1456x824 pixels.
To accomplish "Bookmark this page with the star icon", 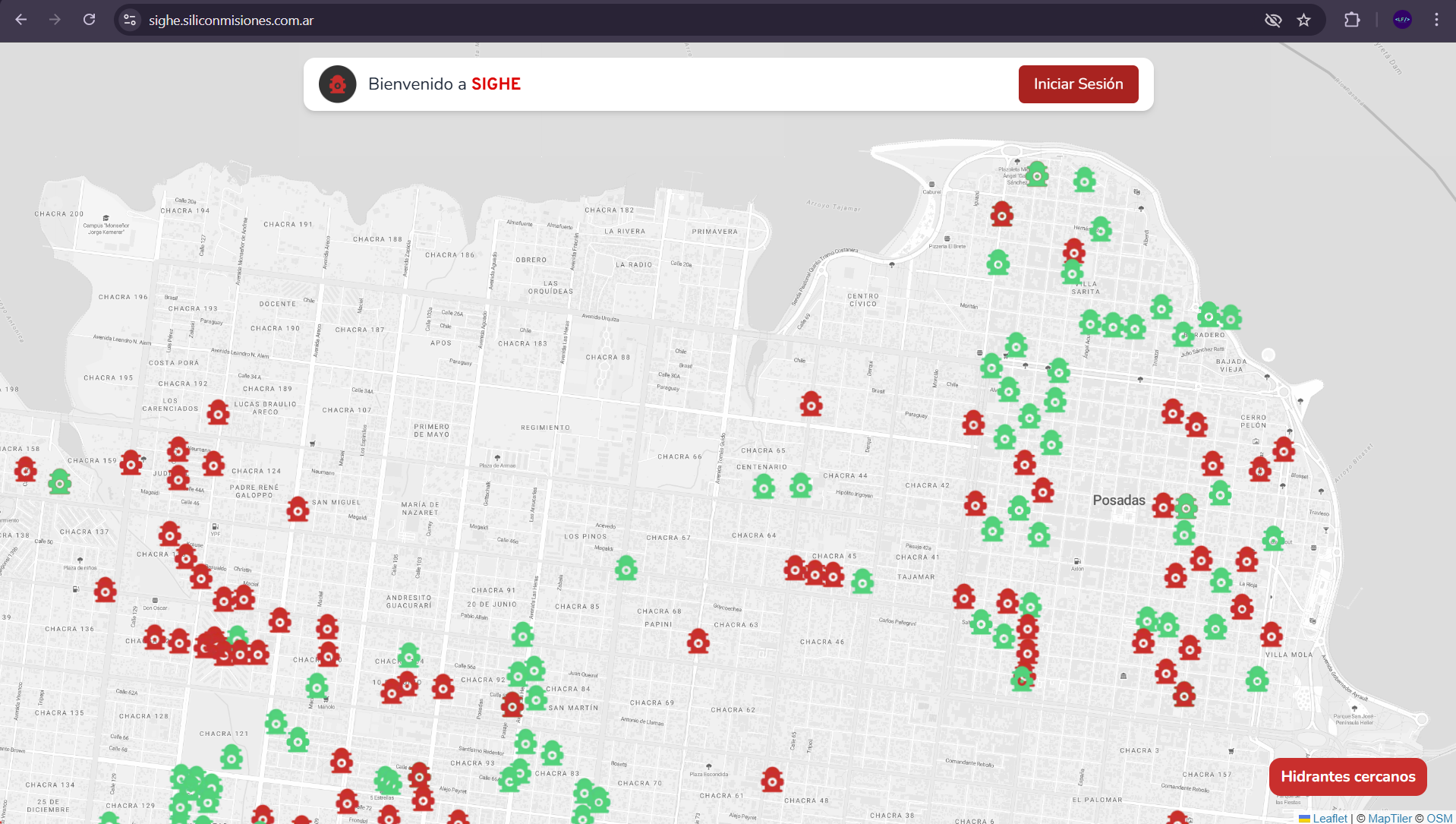I will coord(1303,21).
